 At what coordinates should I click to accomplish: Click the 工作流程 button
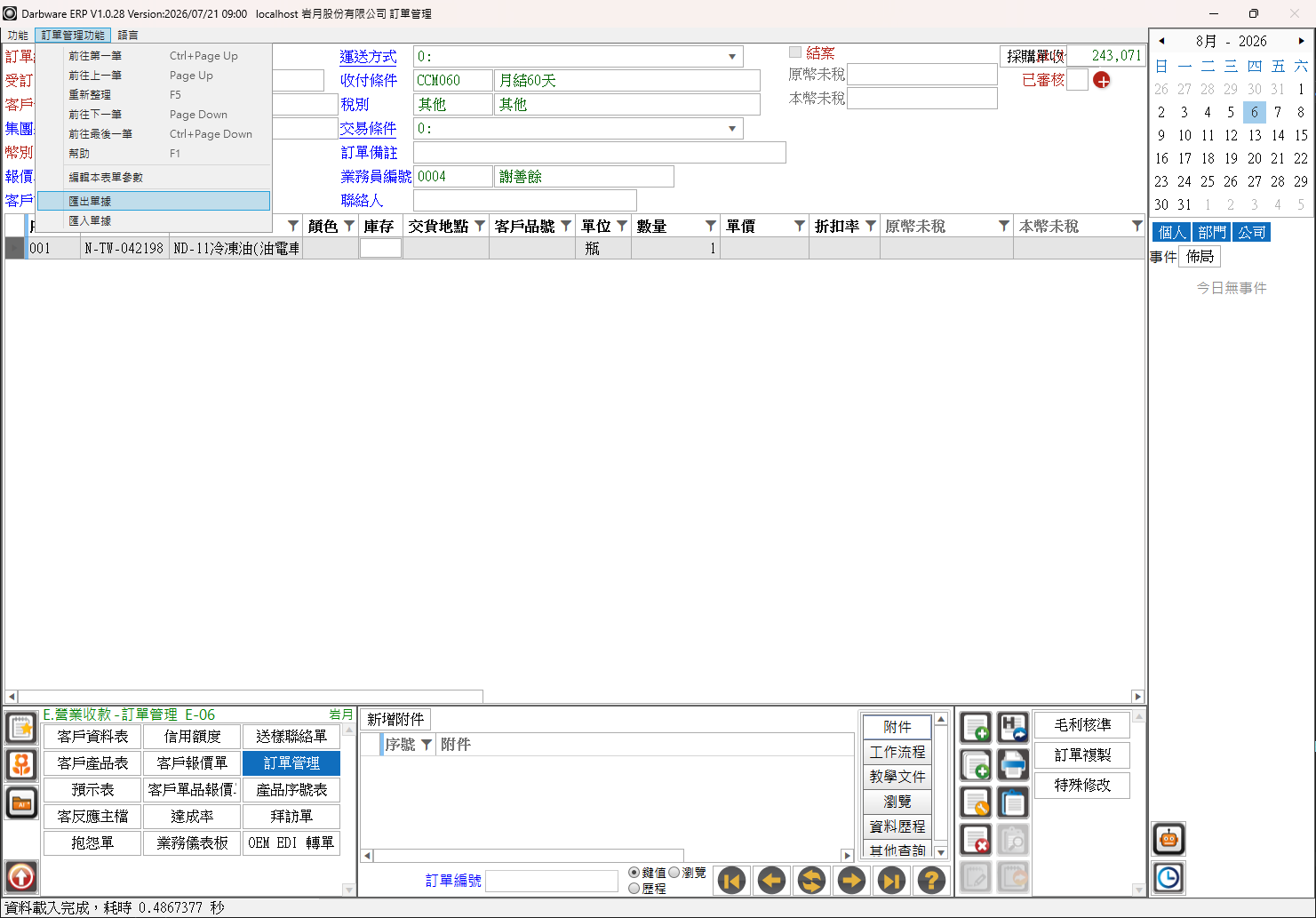pos(897,752)
